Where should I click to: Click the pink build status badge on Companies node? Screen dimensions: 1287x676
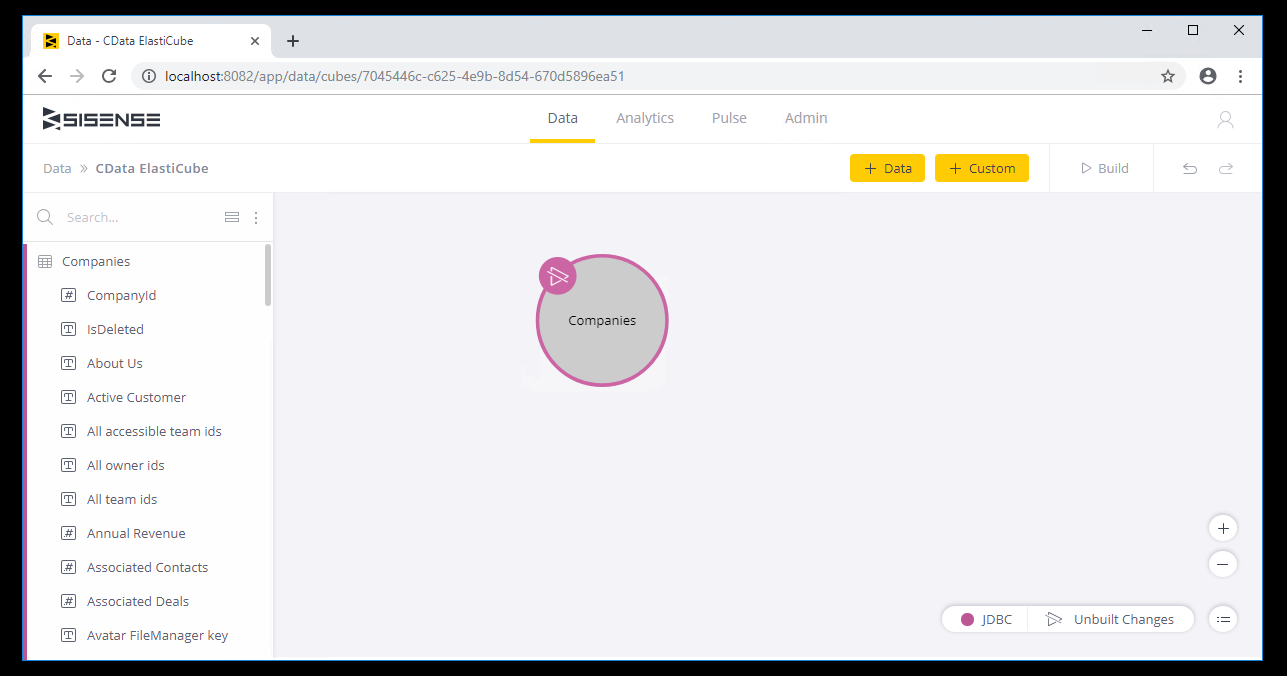(557, 276)
